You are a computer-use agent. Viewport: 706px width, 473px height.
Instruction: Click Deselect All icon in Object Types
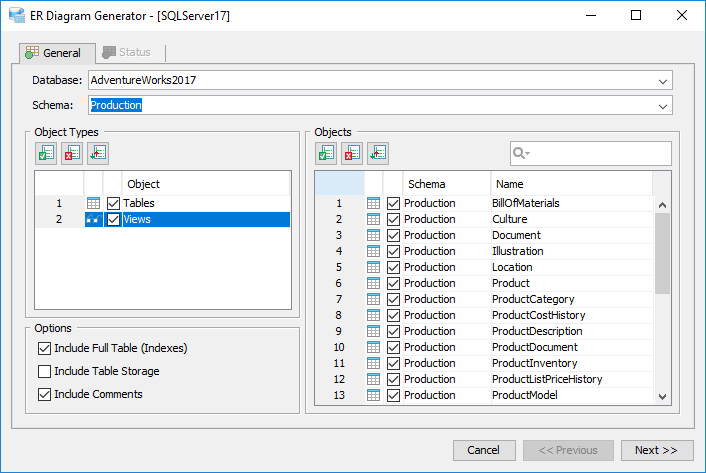click(72, 153)
